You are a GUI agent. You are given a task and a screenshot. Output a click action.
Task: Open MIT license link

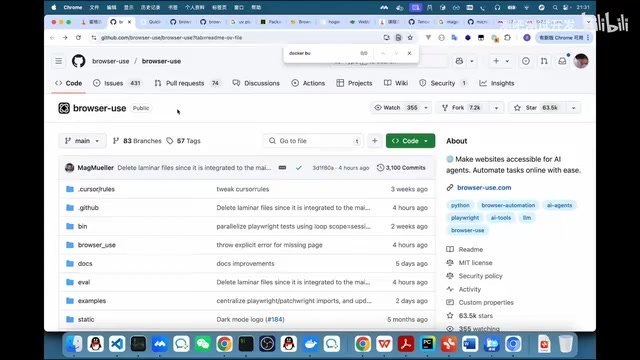point(475,263)
